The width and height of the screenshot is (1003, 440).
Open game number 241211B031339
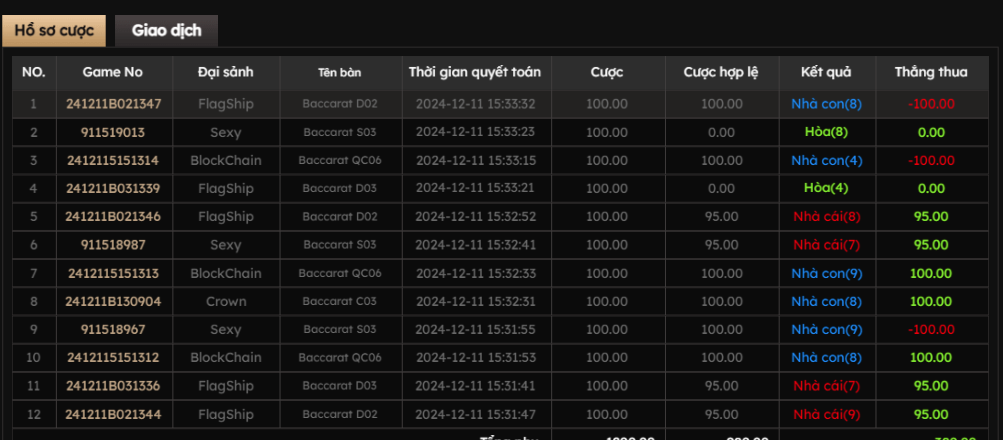113,188
